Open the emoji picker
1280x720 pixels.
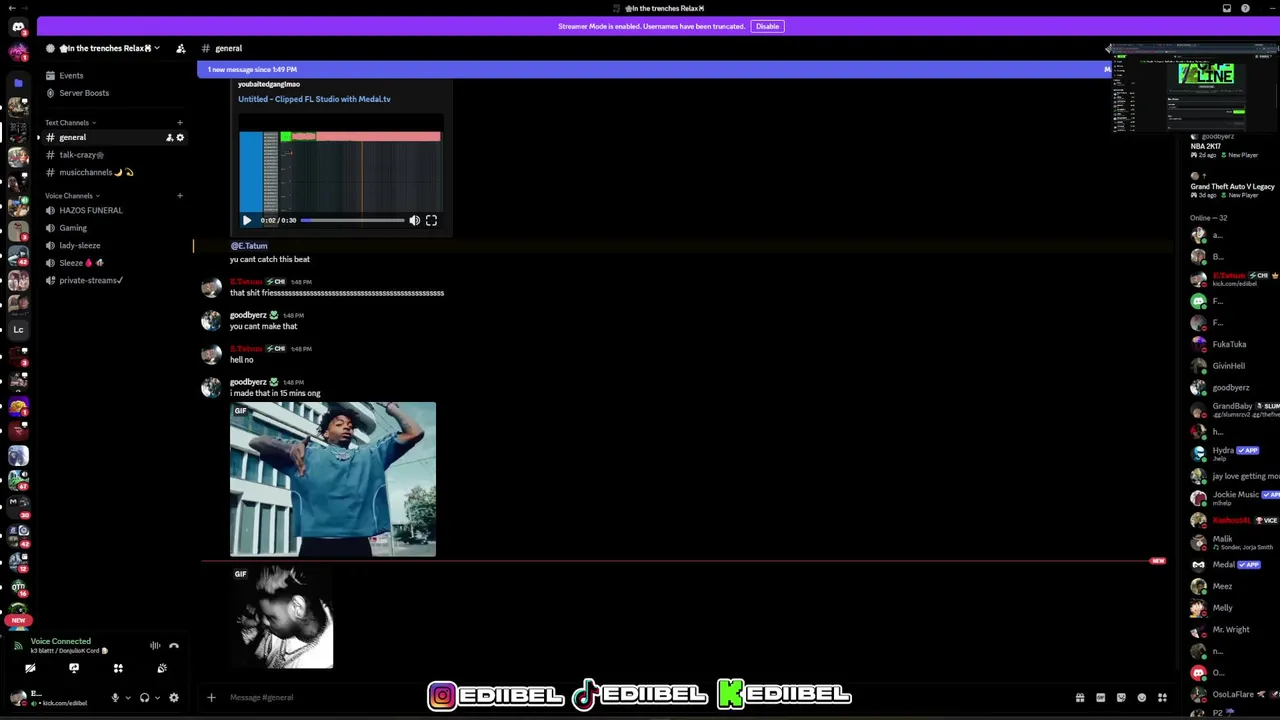click(1142, 698)
